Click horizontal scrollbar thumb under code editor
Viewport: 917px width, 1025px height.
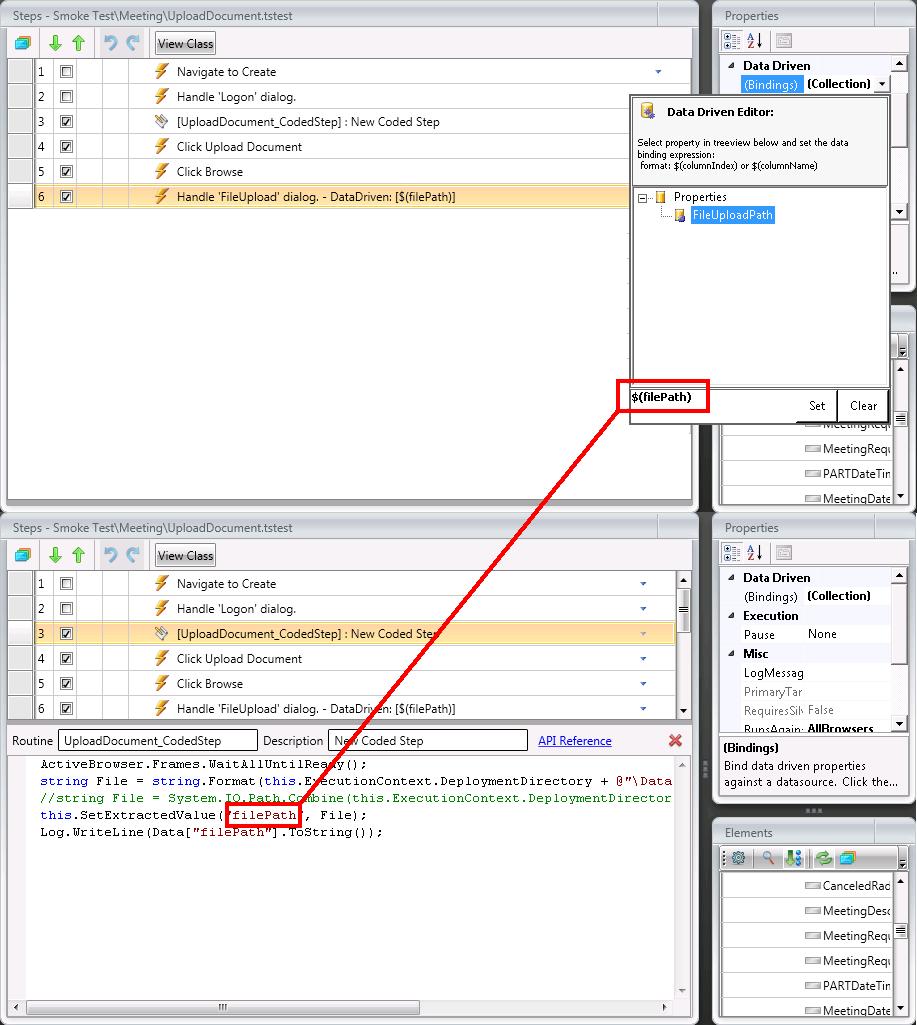(x=223, y=1007)
